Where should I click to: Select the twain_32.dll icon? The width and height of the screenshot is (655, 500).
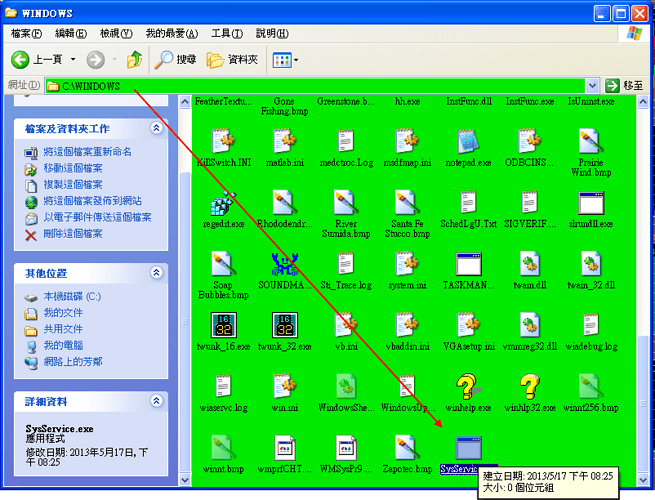[x=591, y=264]
